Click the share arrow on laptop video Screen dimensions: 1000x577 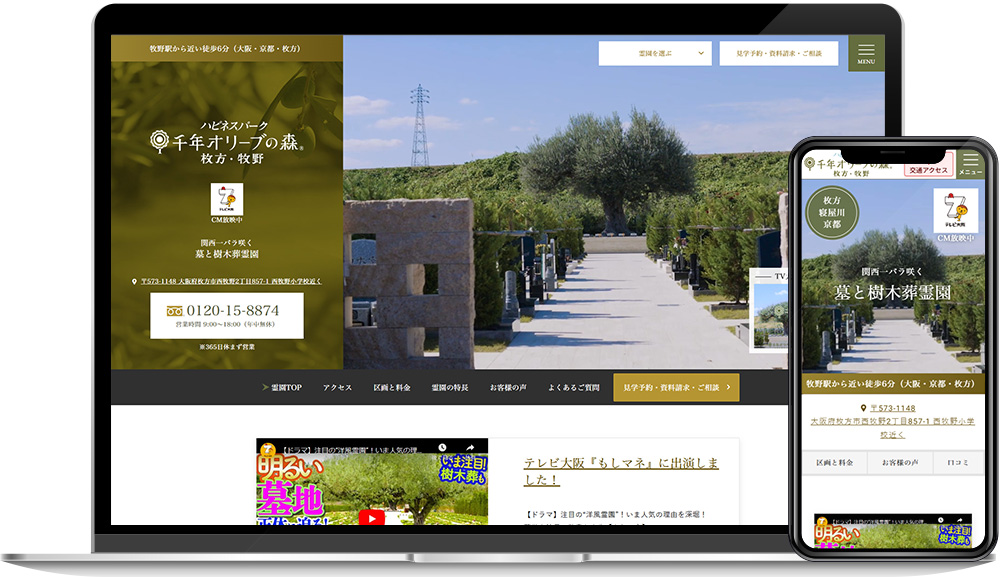tap(470, 448)
